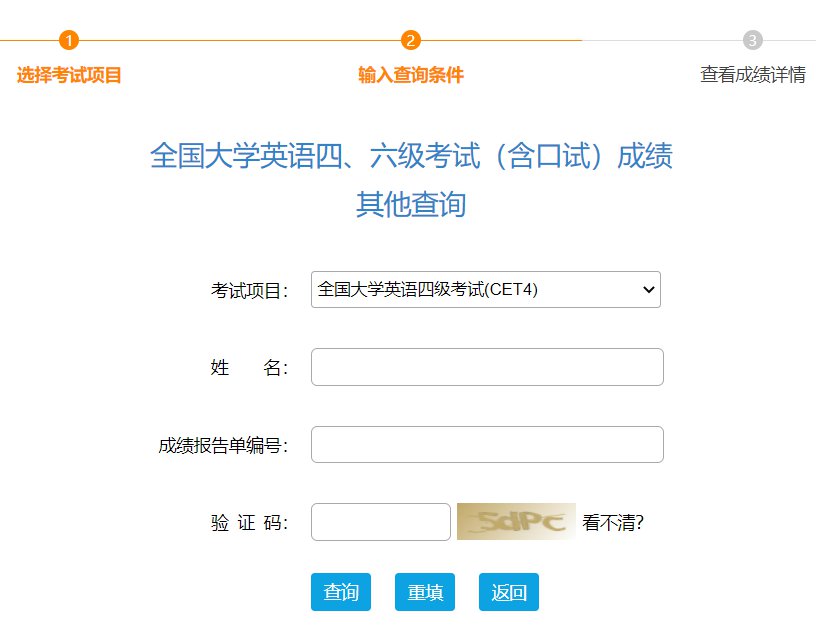Focus the 验证码 captcha text box

click(x=381, y=522)
